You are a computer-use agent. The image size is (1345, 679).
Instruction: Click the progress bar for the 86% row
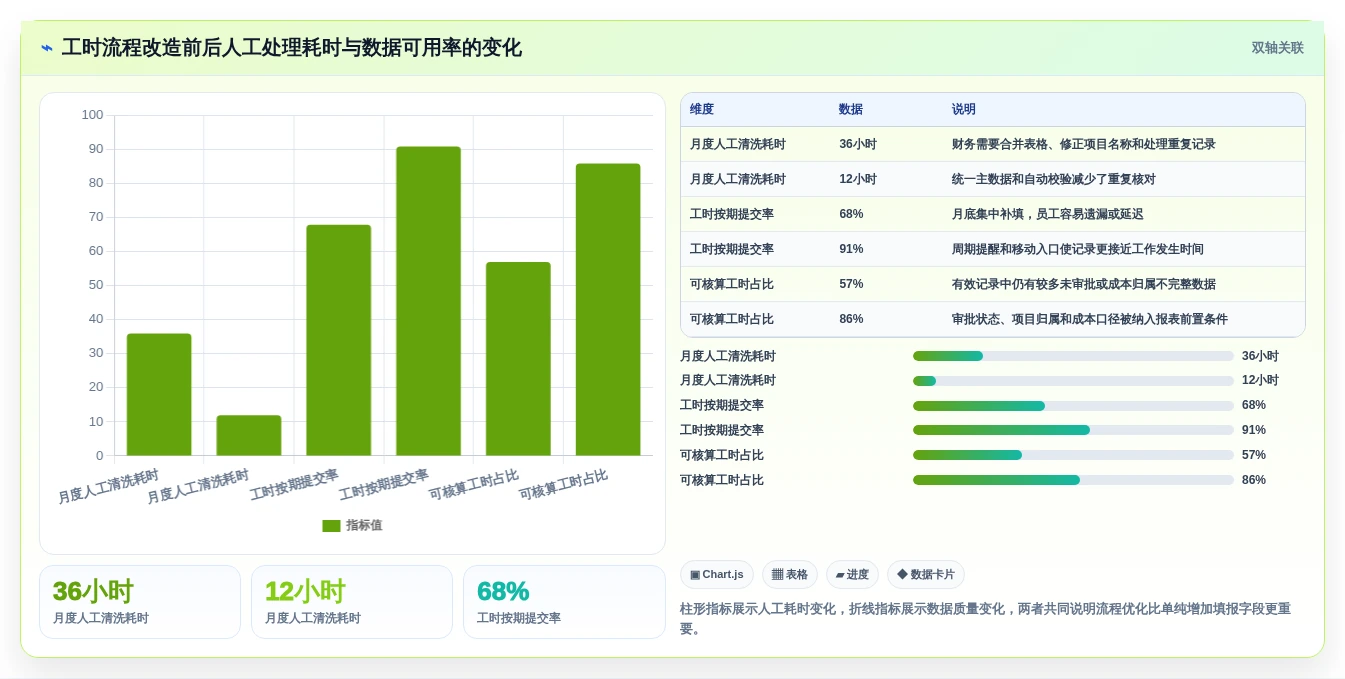tap(1073, 480)
